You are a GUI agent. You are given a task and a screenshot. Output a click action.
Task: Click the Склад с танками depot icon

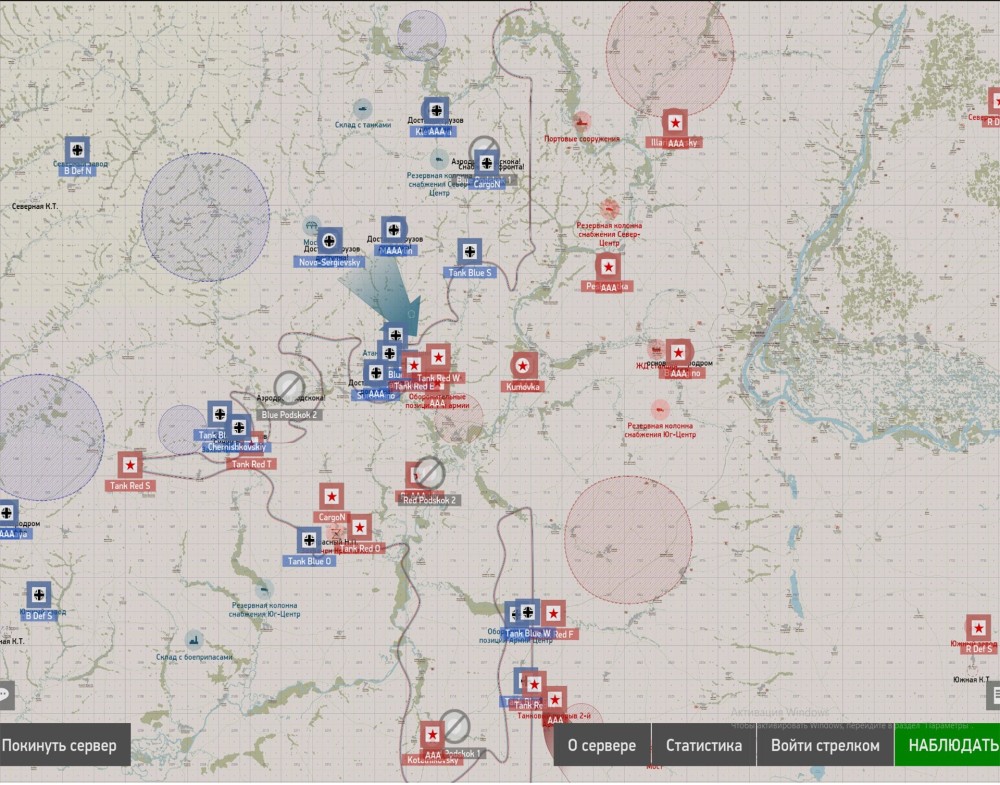(x=362, y=109)
